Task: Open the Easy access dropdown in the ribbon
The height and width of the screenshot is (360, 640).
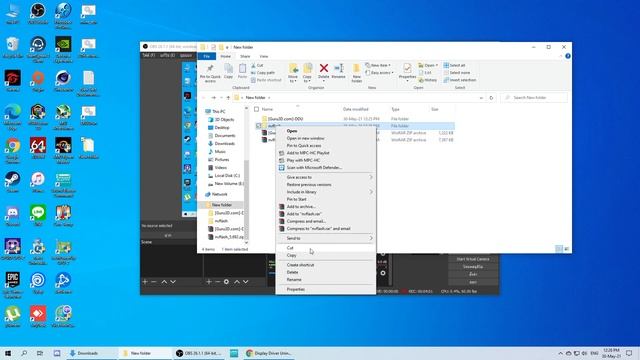Action: click(380, 73)
